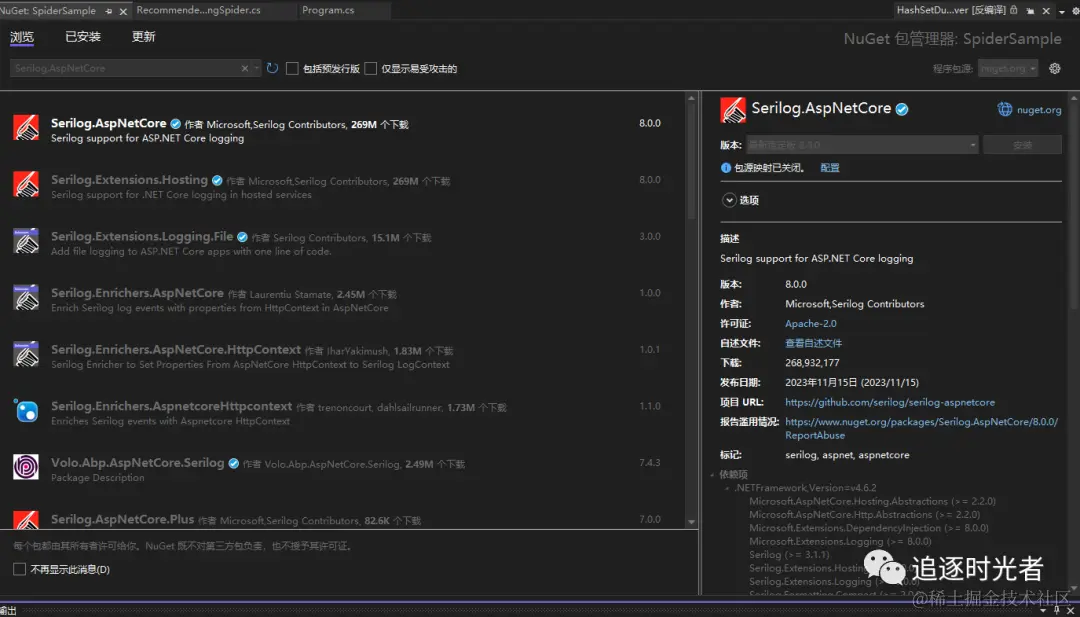Click the globe icon beside nuget.org
The height and width of the screenshot is (617, 1080).
[1005, 109]
